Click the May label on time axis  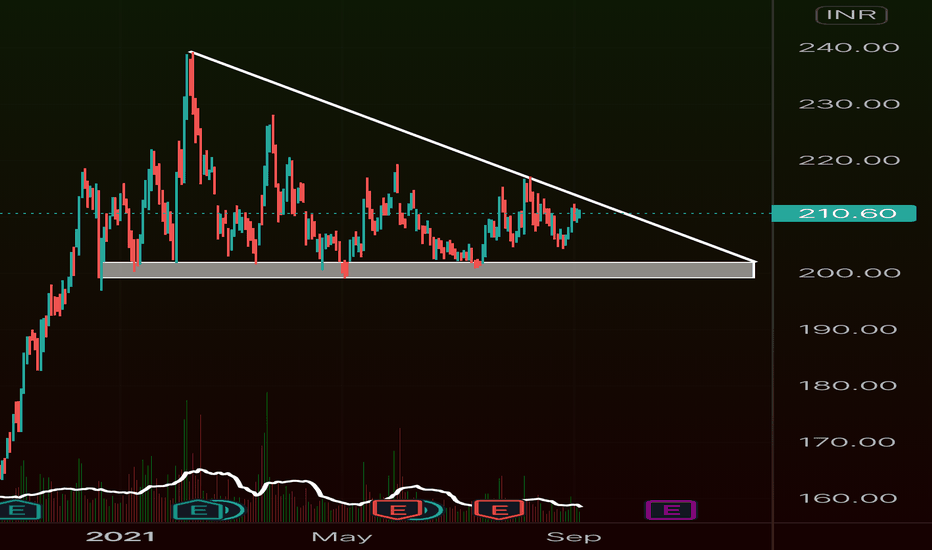342,537
